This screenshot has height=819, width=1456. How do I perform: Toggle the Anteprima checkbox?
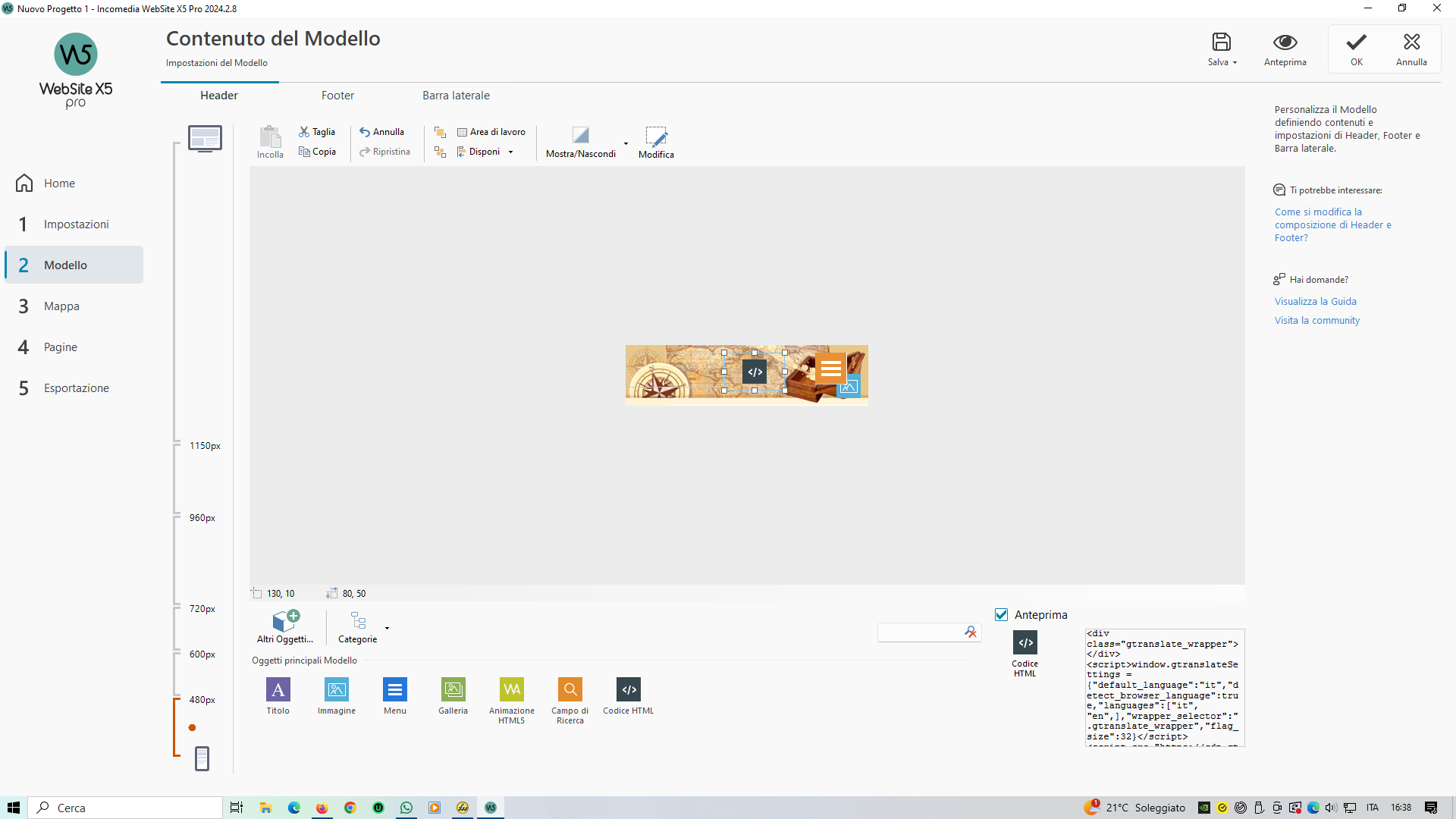coord(1002,614)
